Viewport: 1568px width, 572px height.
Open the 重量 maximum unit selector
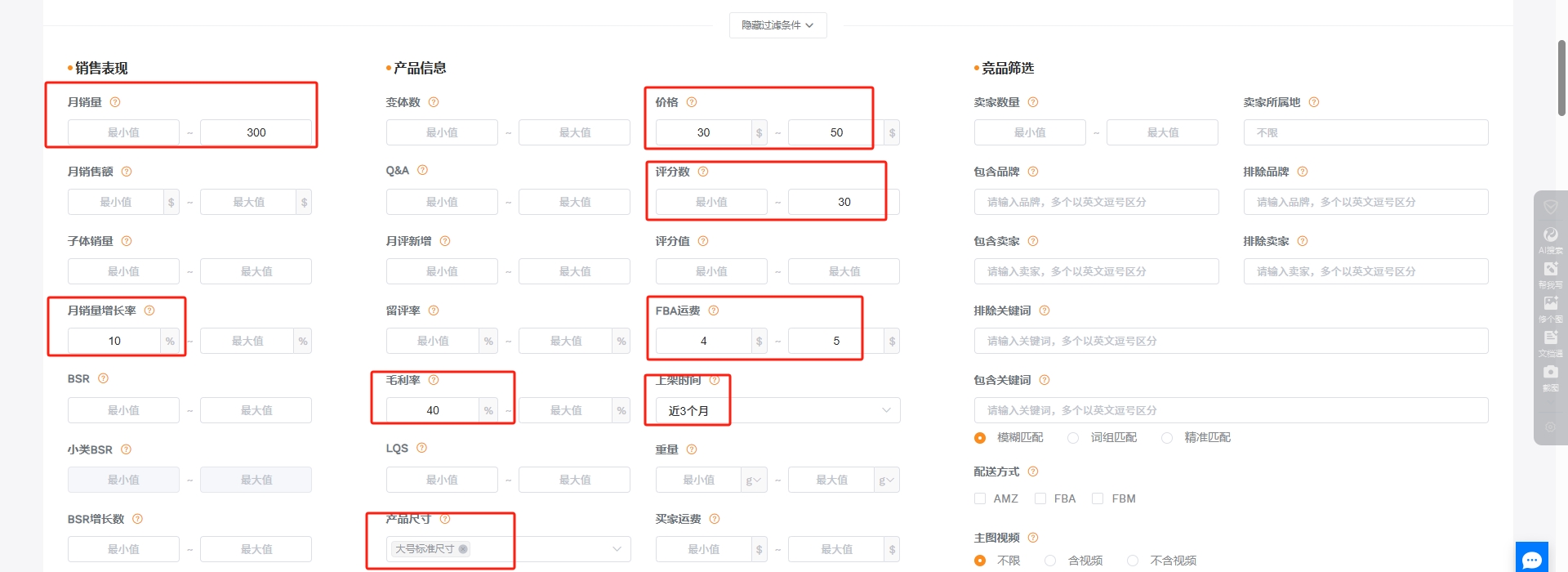click(887, 480)
